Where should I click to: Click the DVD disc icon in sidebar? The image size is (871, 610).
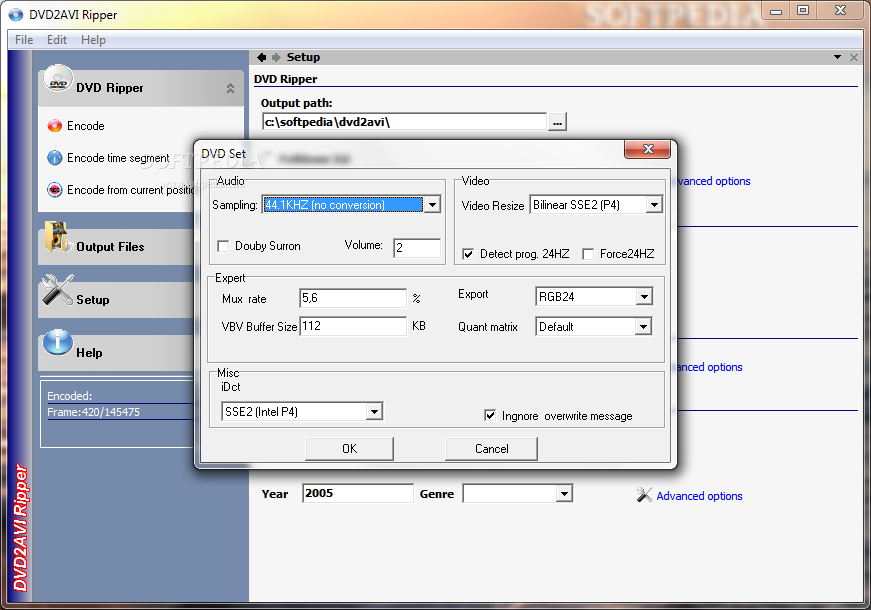coord(58,79)
